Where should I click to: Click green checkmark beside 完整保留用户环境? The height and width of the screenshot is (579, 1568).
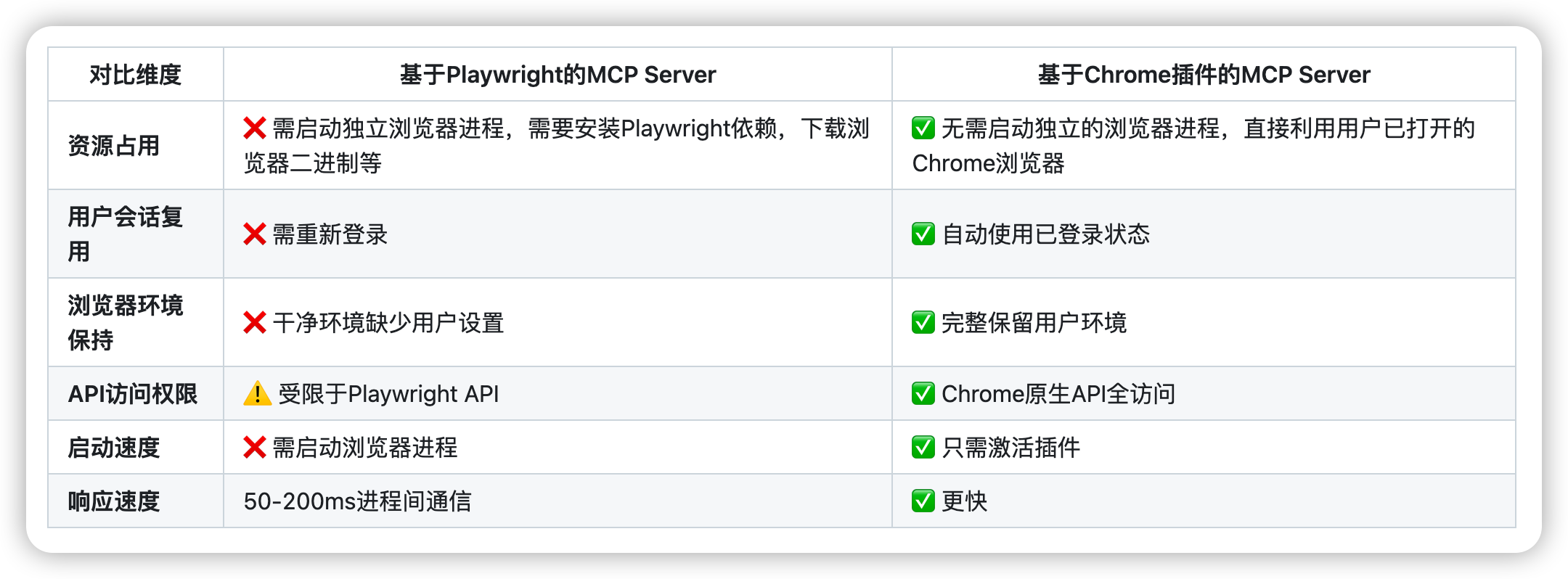(x=923, y=323)
